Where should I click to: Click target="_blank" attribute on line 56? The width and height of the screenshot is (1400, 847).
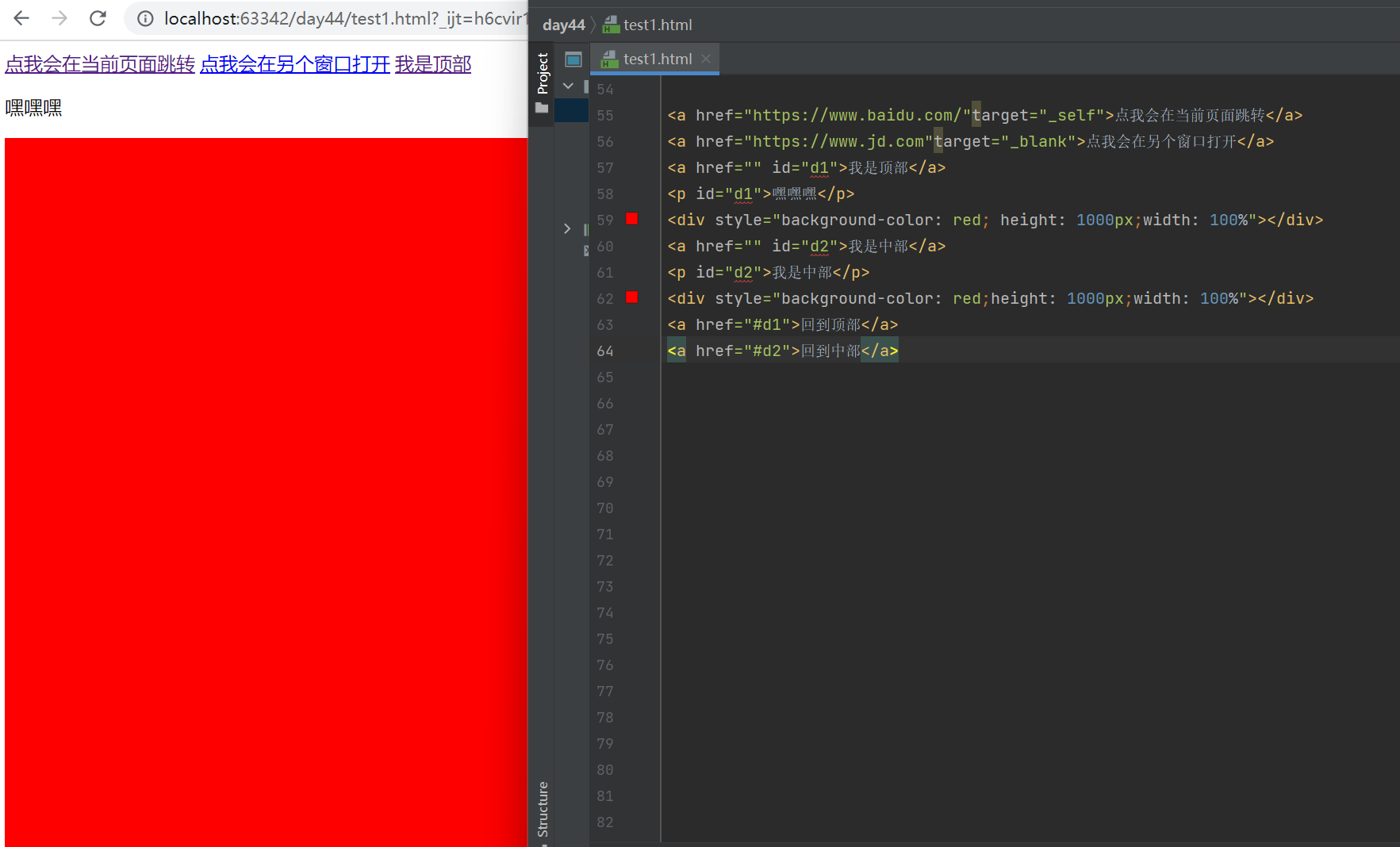click(1005, 141)
